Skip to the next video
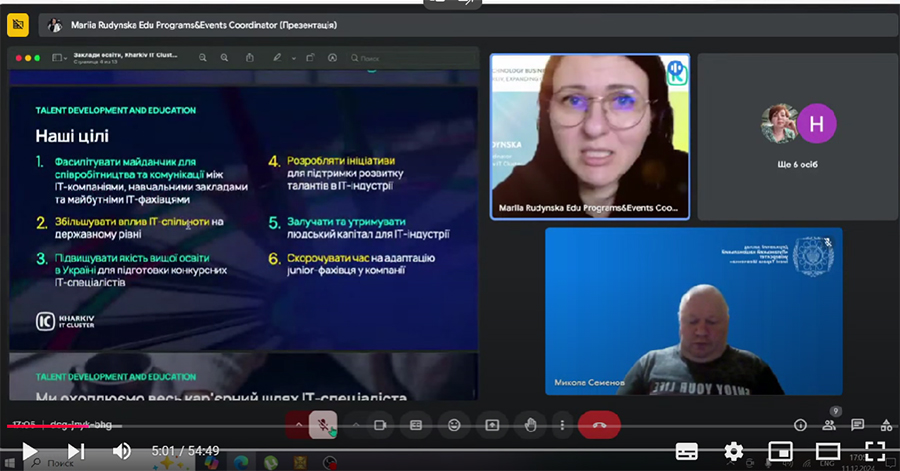The image size is (900, 471). click(x=76, y=451)
